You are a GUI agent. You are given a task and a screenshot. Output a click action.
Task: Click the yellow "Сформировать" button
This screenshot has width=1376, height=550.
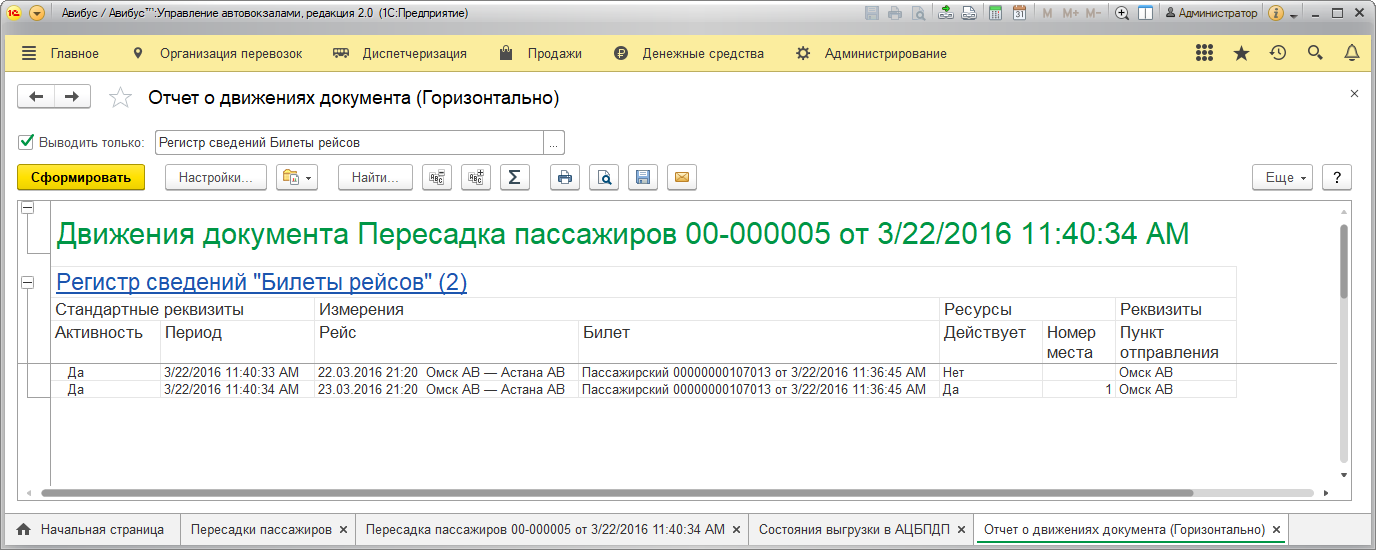point(81,178)
